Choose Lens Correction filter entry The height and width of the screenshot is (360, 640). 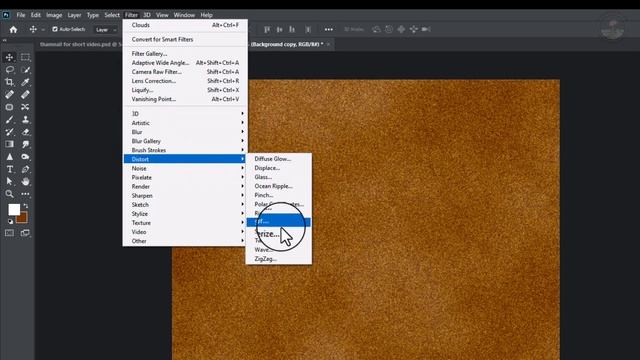coord(185,81)
